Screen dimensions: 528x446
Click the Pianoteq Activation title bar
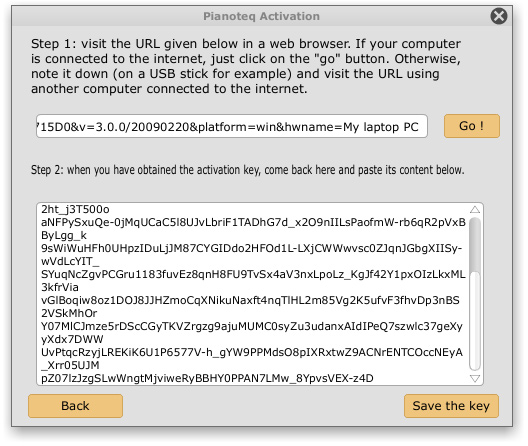[261, 16]
